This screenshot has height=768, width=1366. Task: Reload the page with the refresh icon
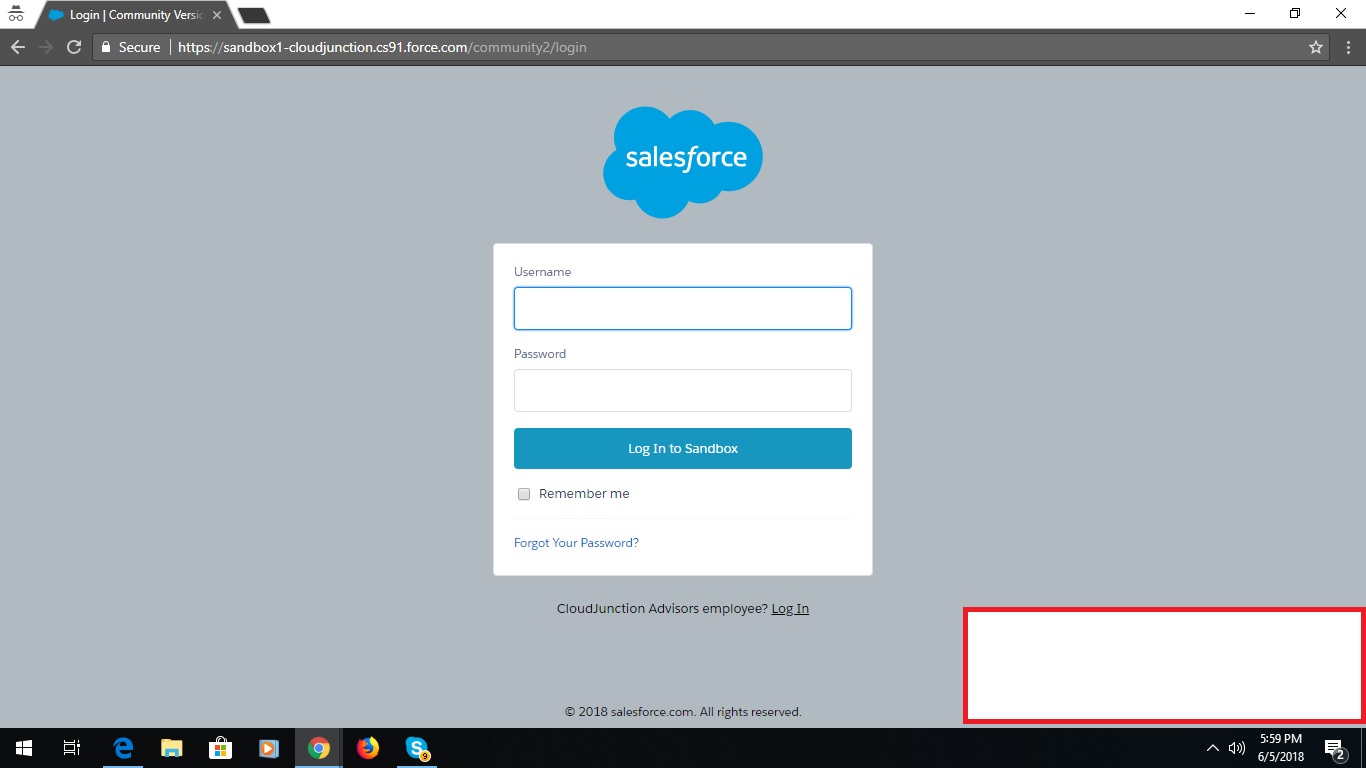pos(74,46)
